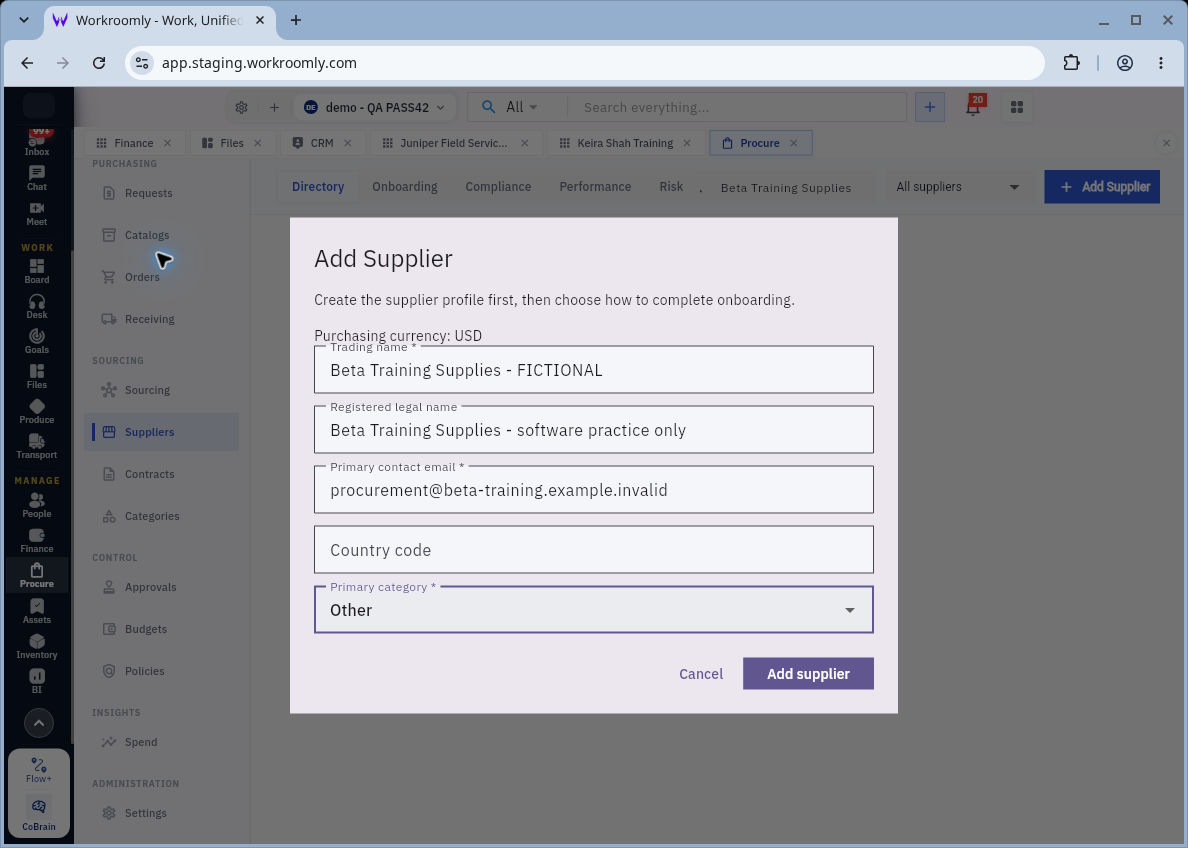Click the Trading name field
This screenshot has width=1188, height=848.
(594, 370)
